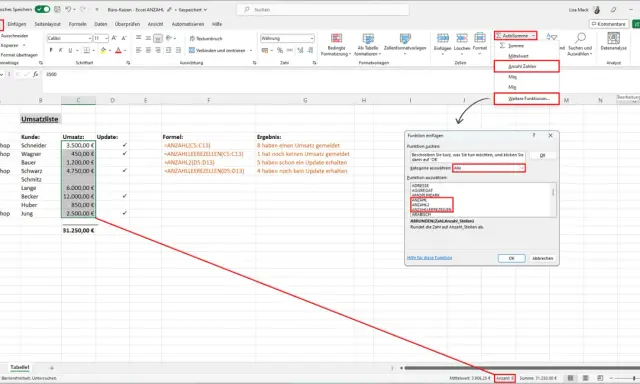
Task: Align text right
Action: click(158, 50)
